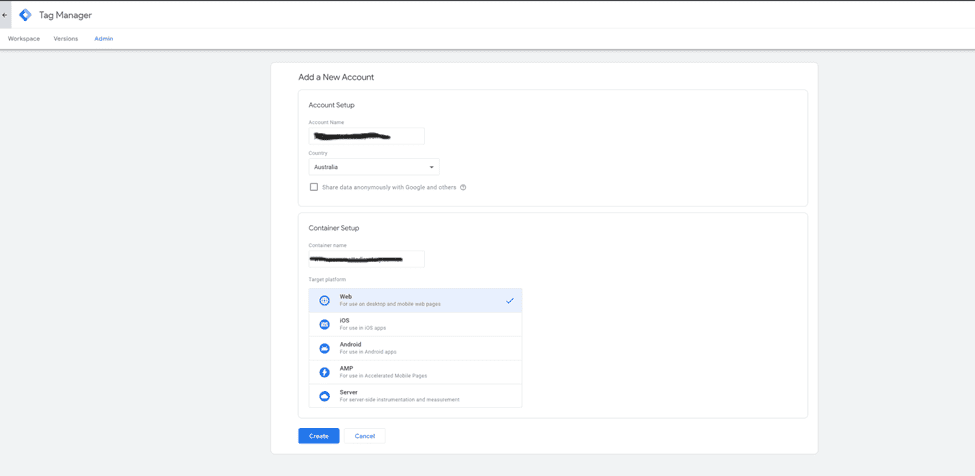Screen dimensions: 975x476
Task: Click the Cancel button
Action: click(365, 436)
